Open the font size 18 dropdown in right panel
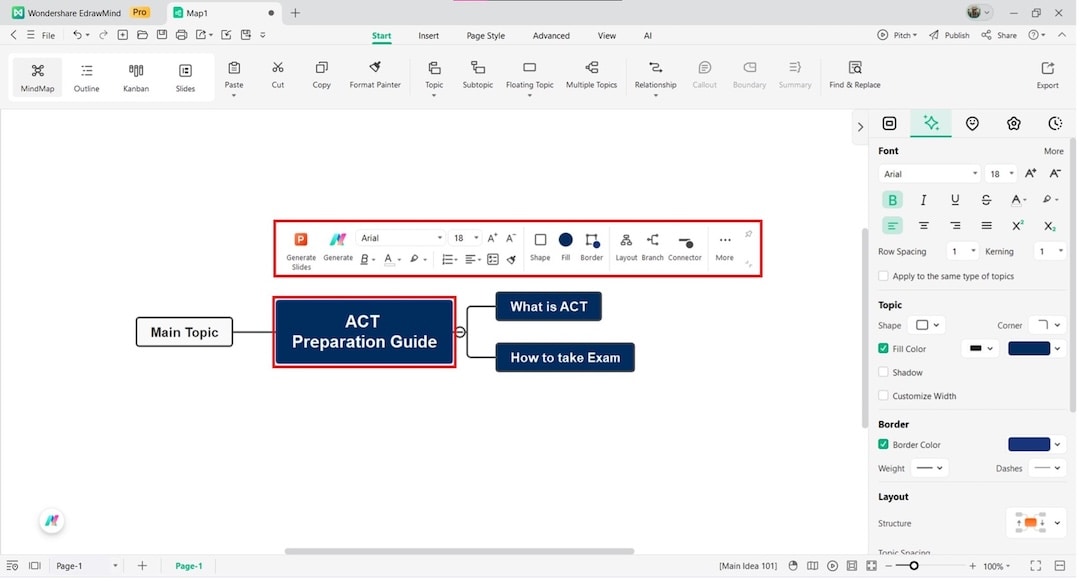This screenshot has height=581, width=1080. 1001,174
